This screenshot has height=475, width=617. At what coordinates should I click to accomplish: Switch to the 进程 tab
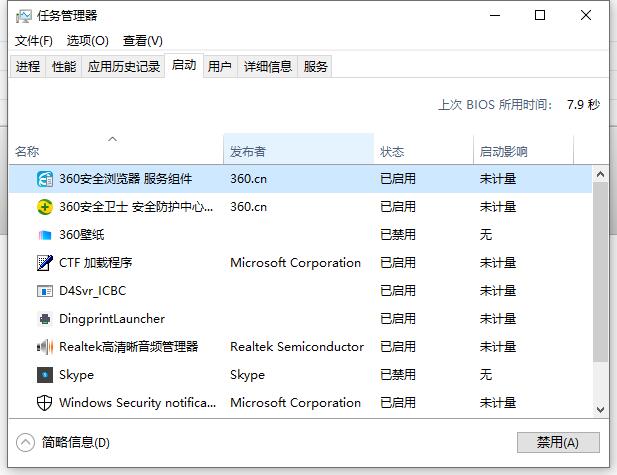(28, 67)
